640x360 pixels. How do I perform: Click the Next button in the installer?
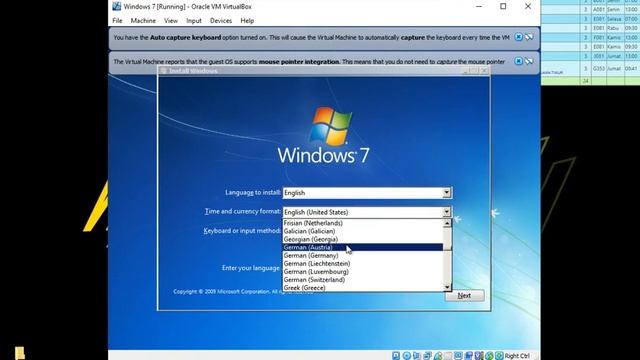464,296
